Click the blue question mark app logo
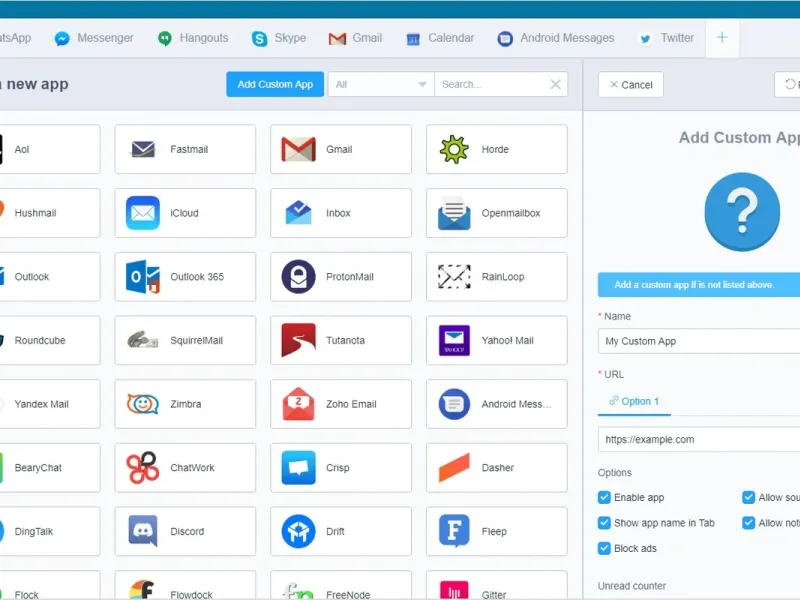800x600 pixels. [742, 212]
